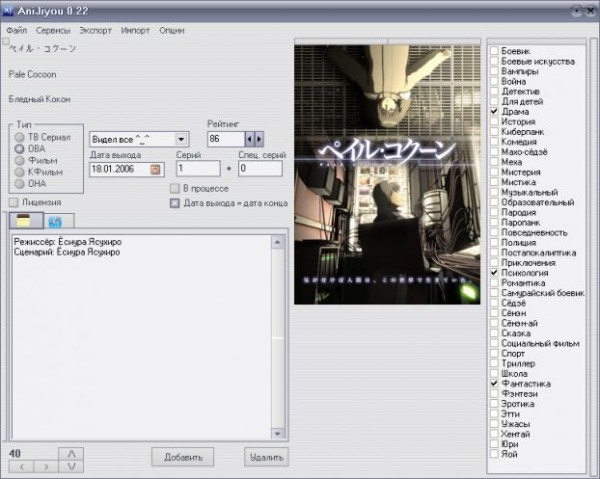Select the ТВ Сериал type radio button

pyautogui.click(x=20, y=137)
